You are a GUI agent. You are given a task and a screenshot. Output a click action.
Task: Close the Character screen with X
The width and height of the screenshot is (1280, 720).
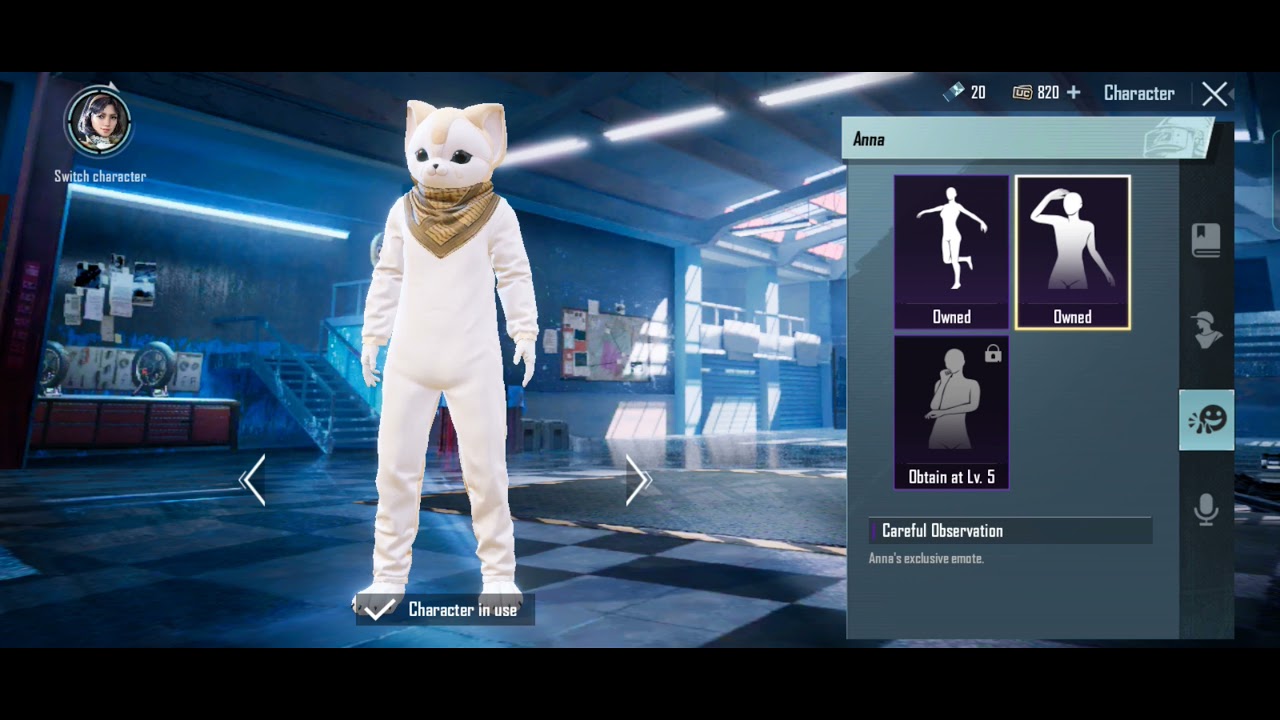(1215, 94)
